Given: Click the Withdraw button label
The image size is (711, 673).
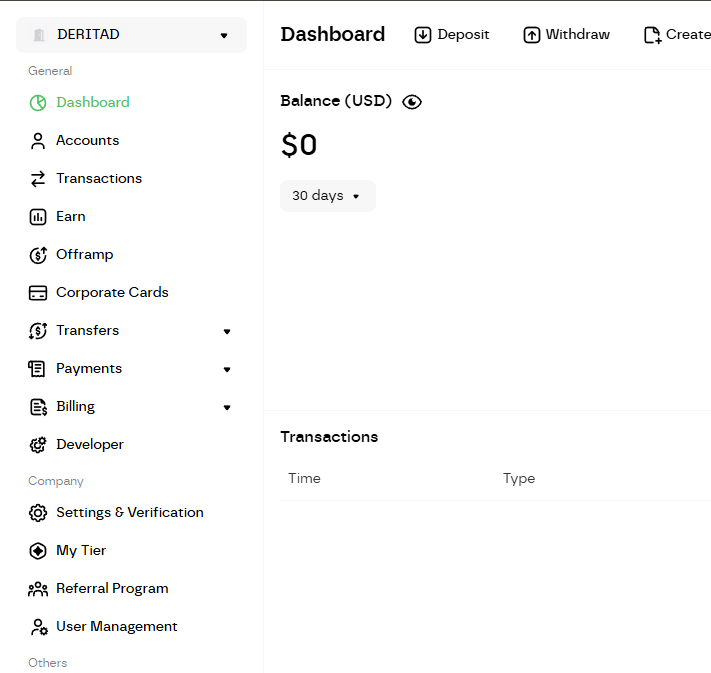Looking at the screenshot, I should pos(577,34).
